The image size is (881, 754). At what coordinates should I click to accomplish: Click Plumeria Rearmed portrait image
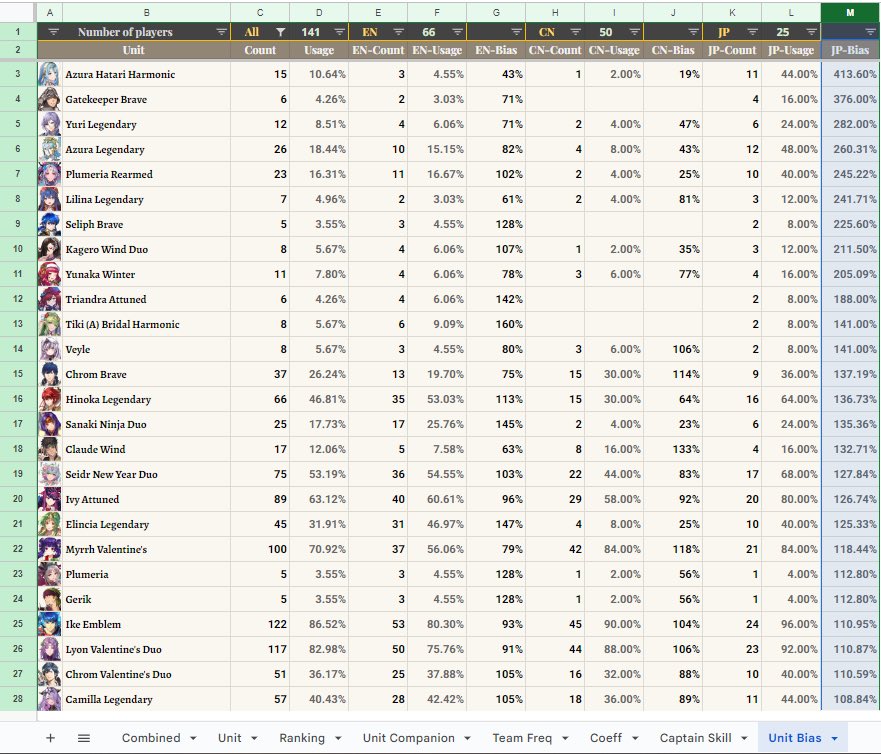coord(49,174)
